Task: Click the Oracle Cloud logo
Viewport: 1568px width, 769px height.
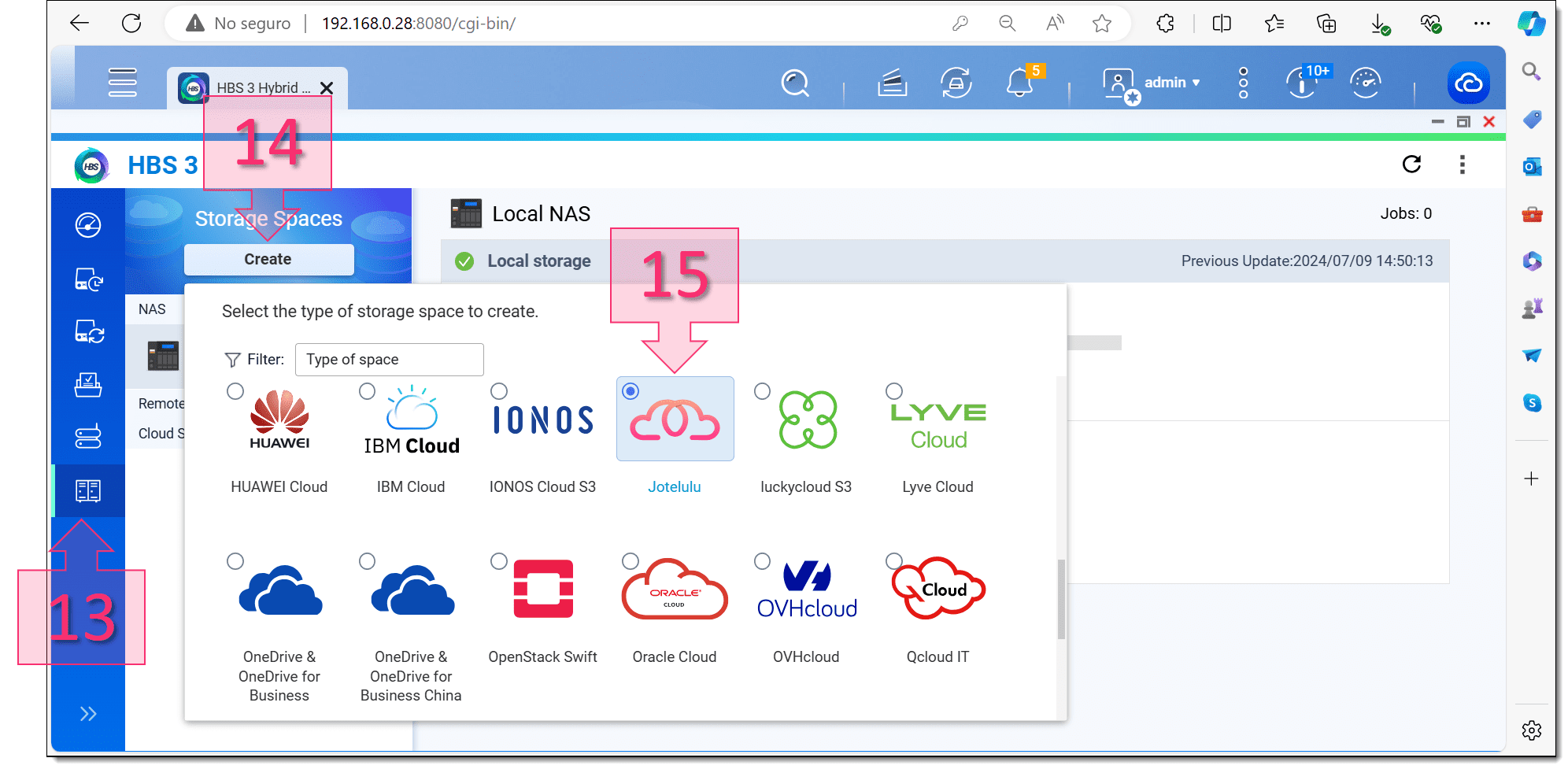Action: pos(675,590)
